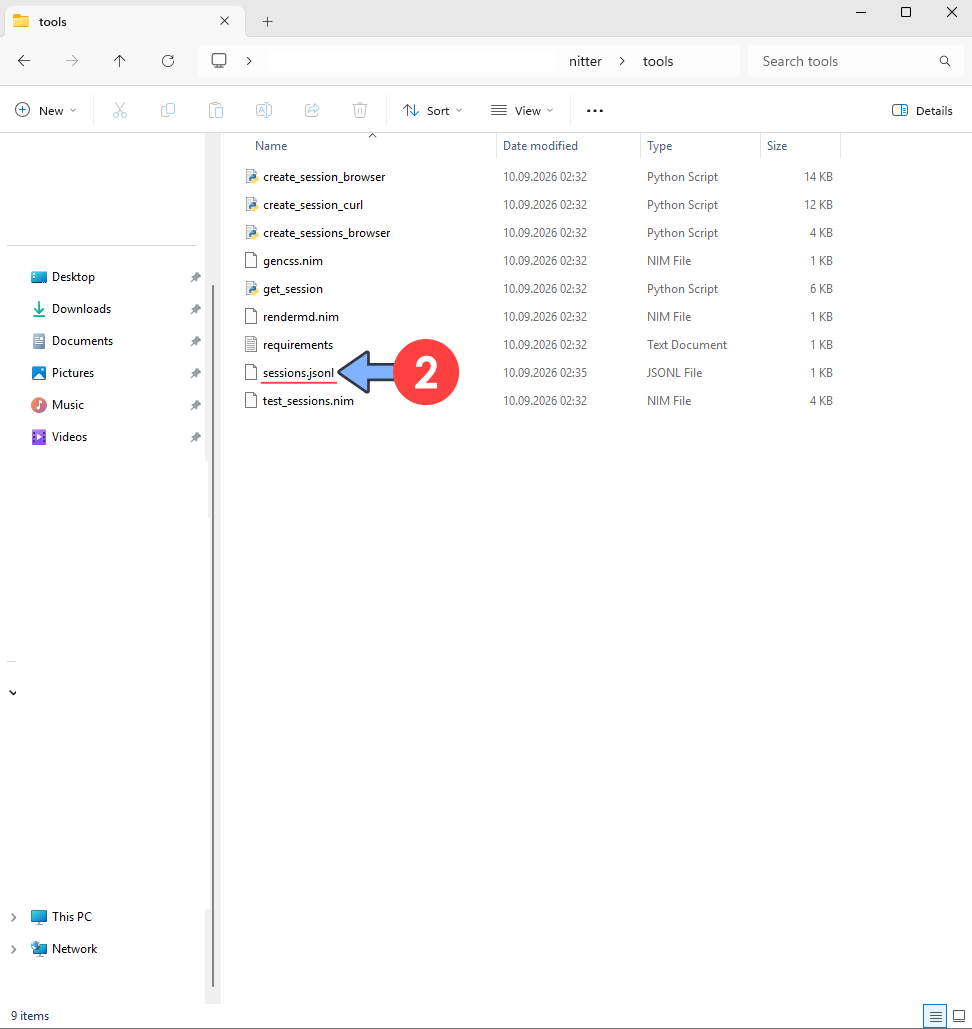Click the search magnifier icon
This screenshot has width=972, height=1029.
(944, 61)
